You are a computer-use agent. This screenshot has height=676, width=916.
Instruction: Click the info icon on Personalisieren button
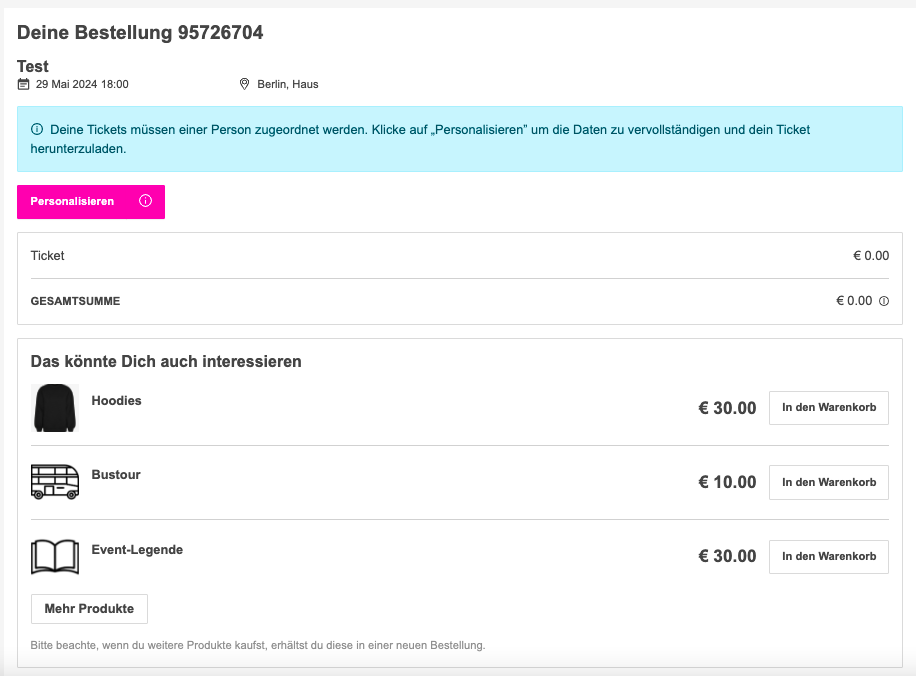point(145,201)
